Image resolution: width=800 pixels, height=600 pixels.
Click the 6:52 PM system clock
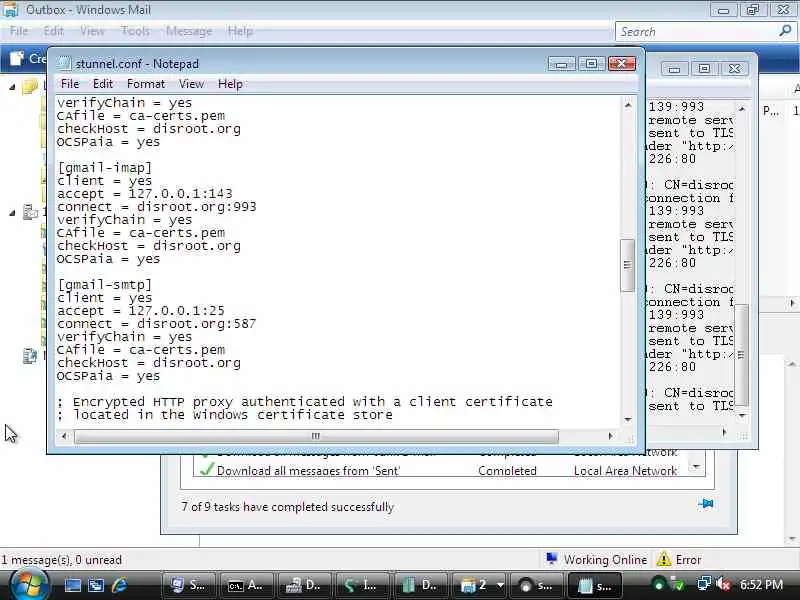[762, 585]
